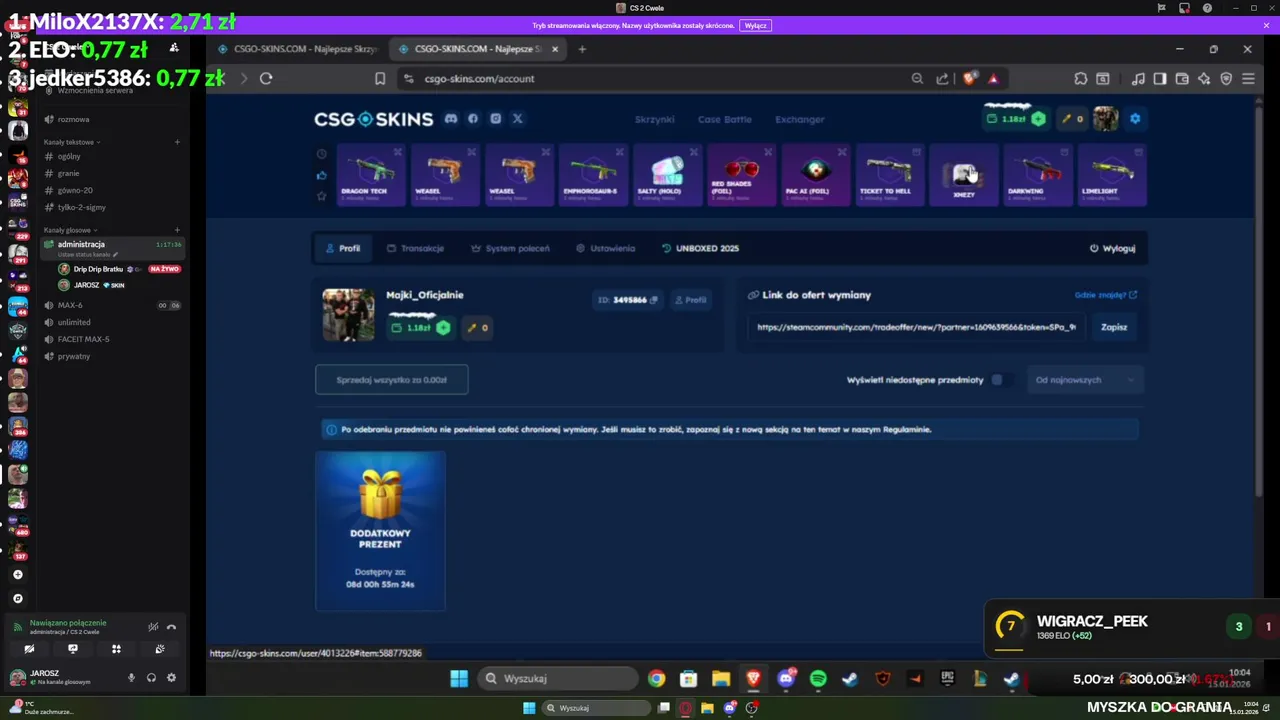Click the Zapisz button for trade link
This screenshot has width=1280, height=720.
pos(1114,327)
